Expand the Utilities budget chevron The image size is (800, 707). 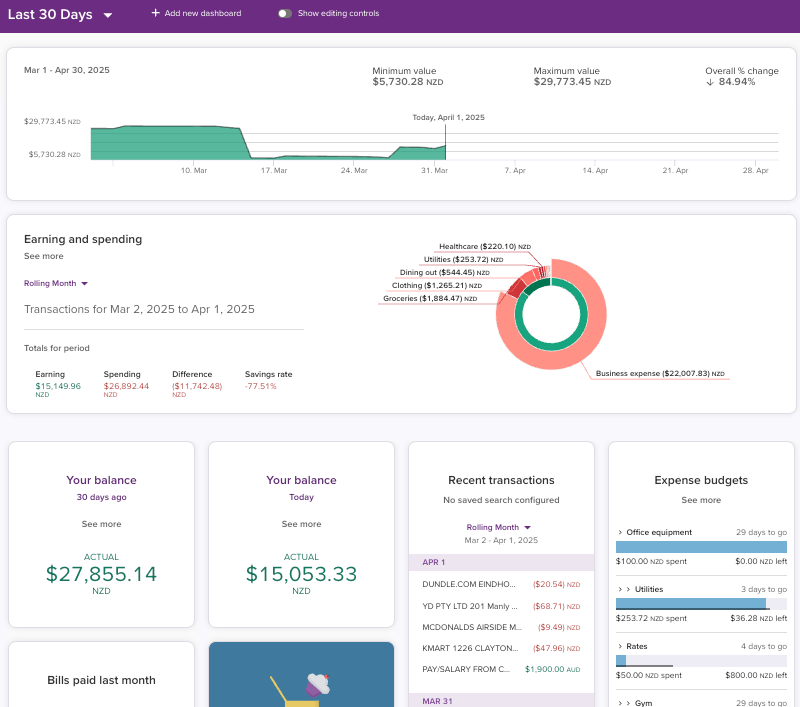(620, 589)
